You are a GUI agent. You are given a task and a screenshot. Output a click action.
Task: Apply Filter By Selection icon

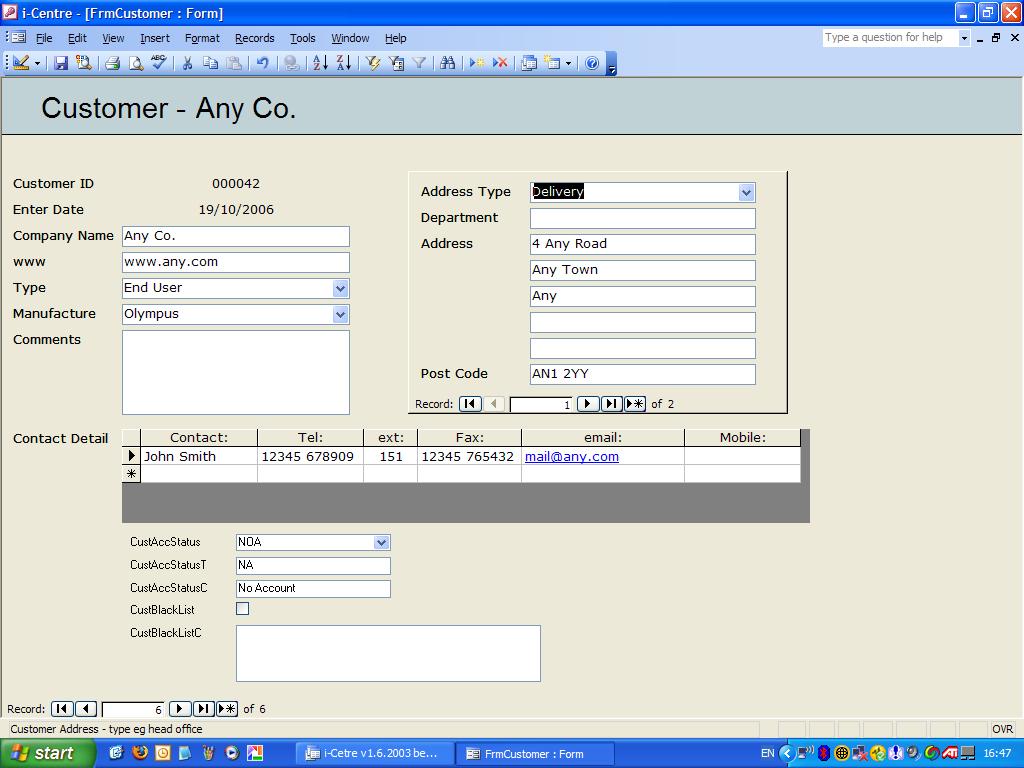click(x=373, y=63)
